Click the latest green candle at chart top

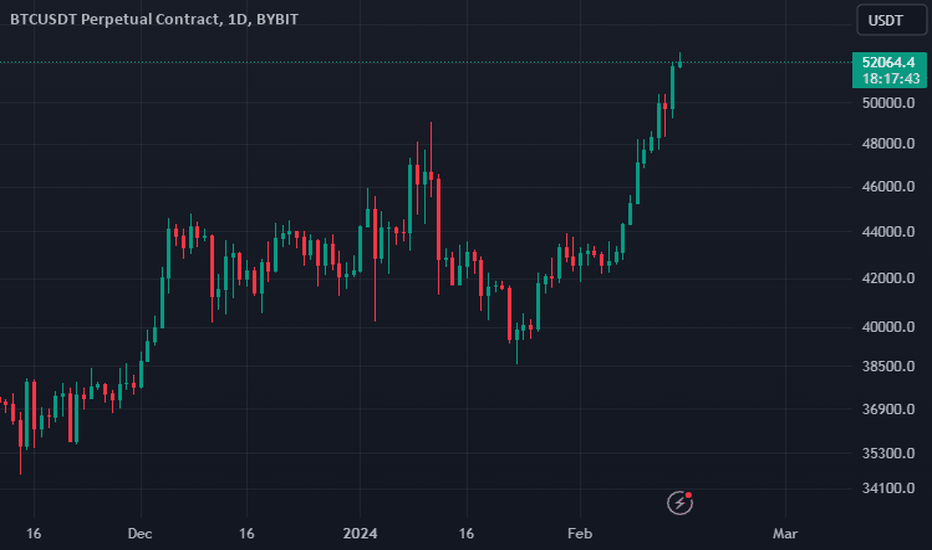coord(679,61)
